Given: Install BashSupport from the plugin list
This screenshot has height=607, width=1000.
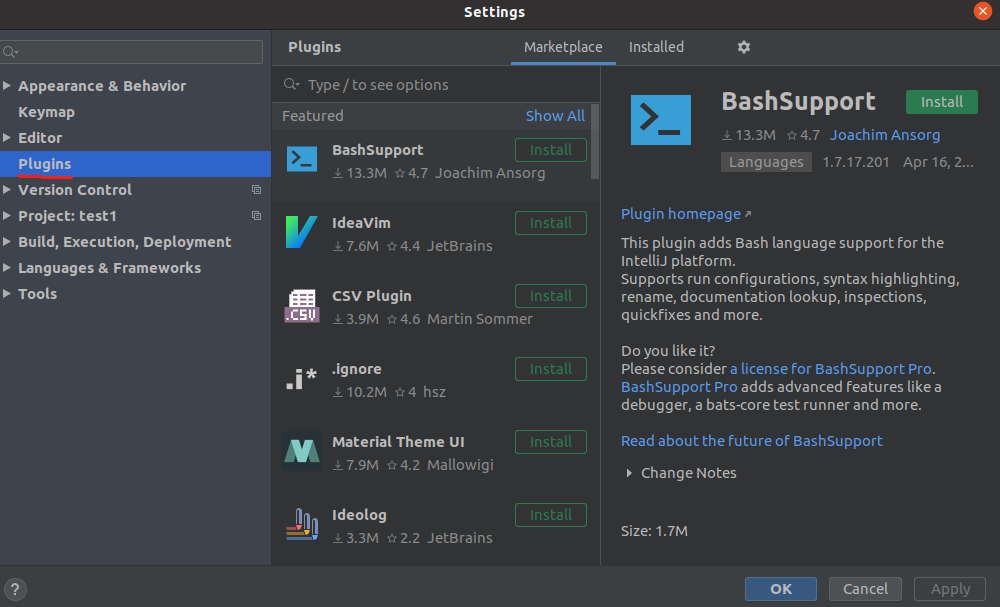Looking at the screenshot, I should pyautogui.click(x=551, y=150).
